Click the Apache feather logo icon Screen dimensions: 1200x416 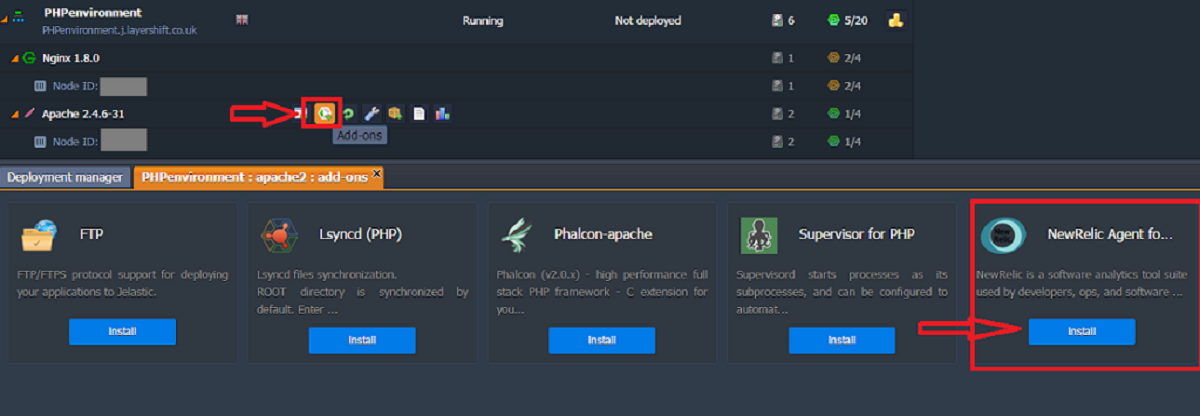(29, 114)
